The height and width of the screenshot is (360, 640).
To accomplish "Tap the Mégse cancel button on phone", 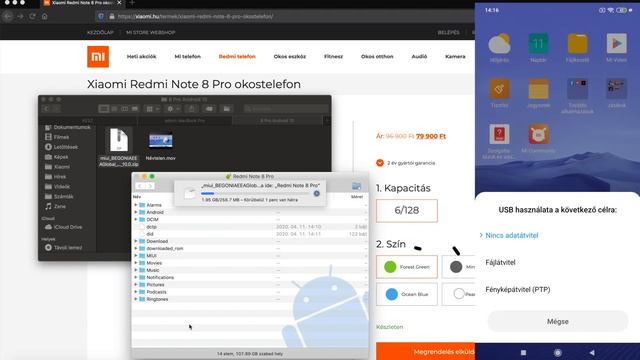I will (x=558, y=322).
